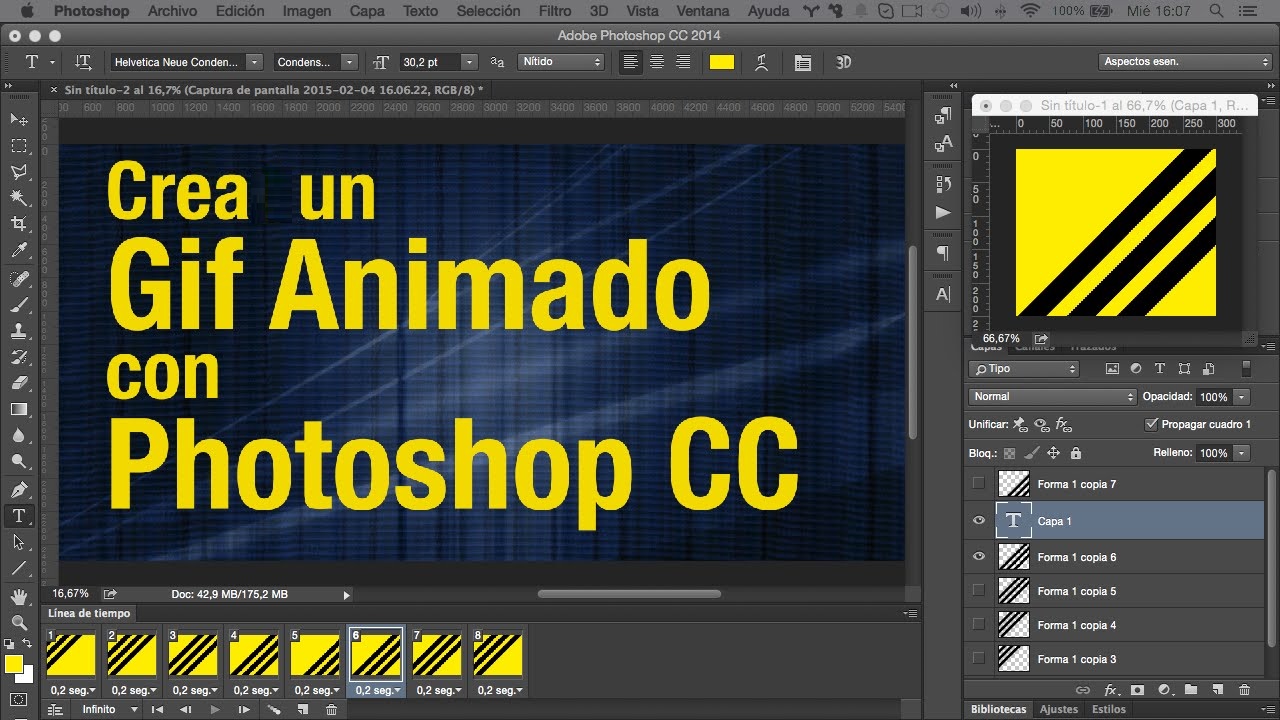Open the Imagen menu
The image size is (1280, 720).
coord(307,11)
